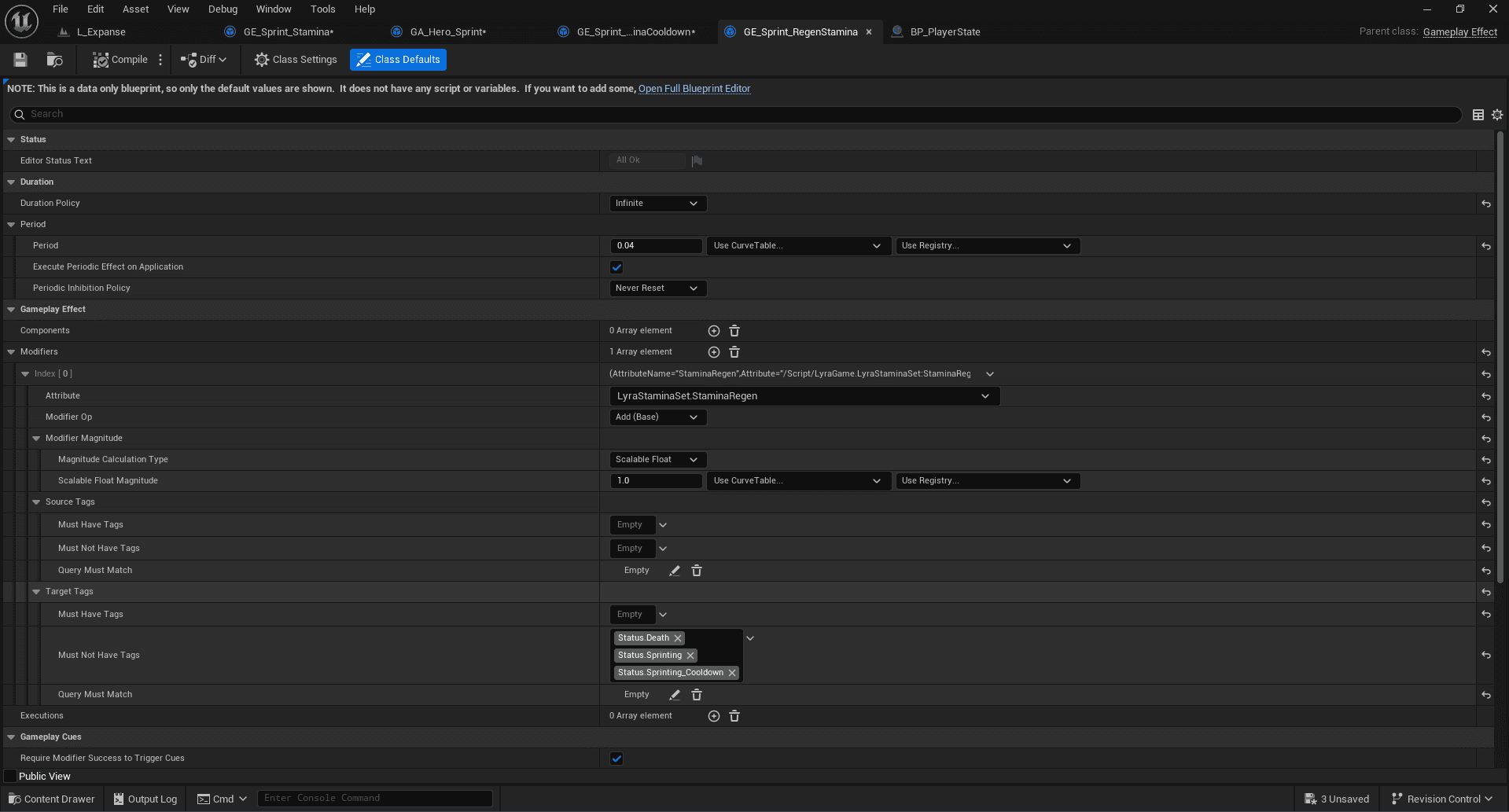Open the Diff options button
Image resolution: width=1509 pixels, height=812 pixels.
pyautogui.click(x=204, y=60)
